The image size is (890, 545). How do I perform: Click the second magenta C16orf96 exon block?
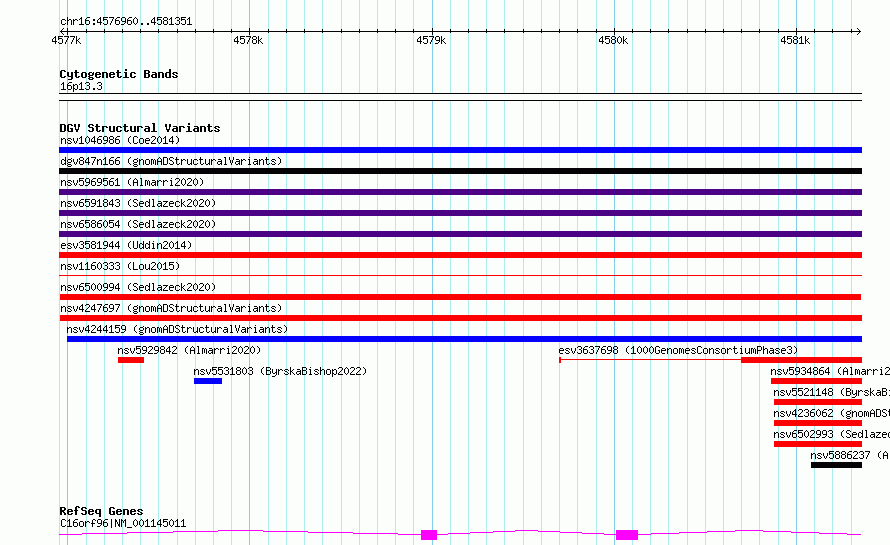click(627, 535)
